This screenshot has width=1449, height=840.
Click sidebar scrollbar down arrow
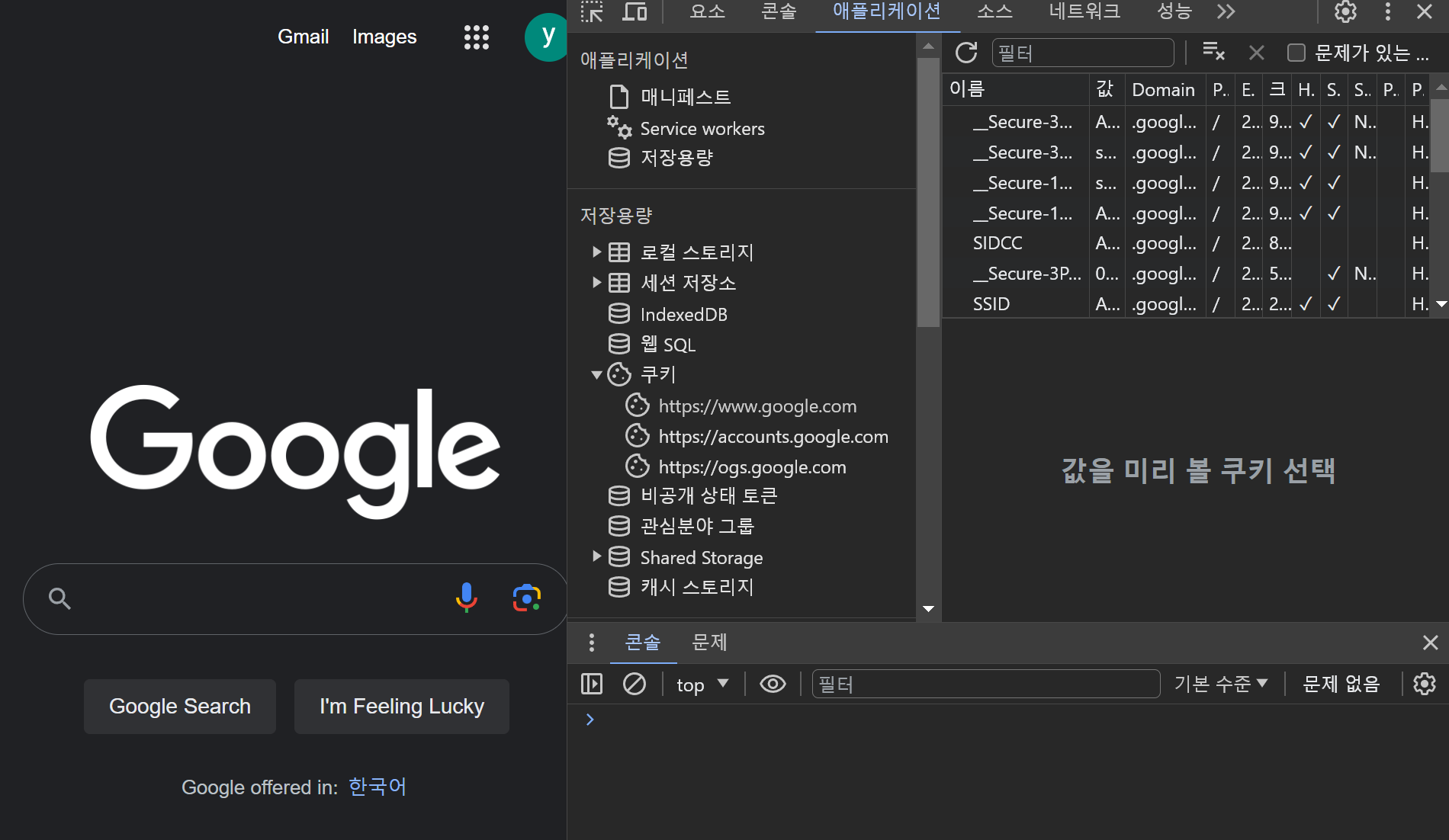(x=928, y=608)
